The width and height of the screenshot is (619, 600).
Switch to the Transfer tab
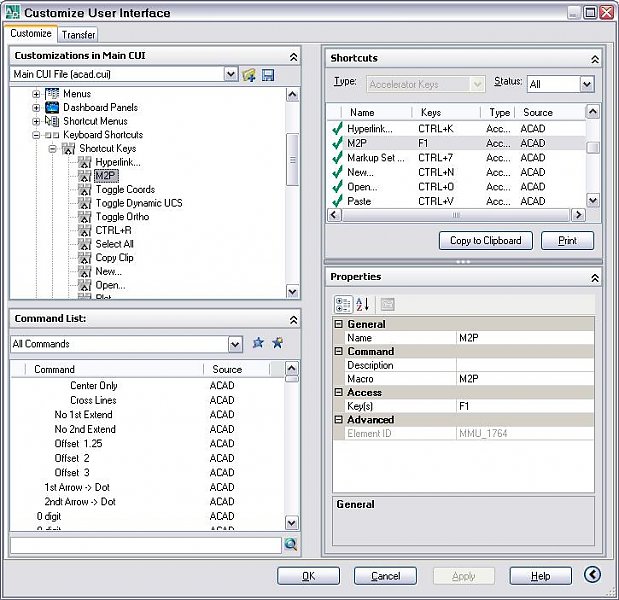pos(78,35)
